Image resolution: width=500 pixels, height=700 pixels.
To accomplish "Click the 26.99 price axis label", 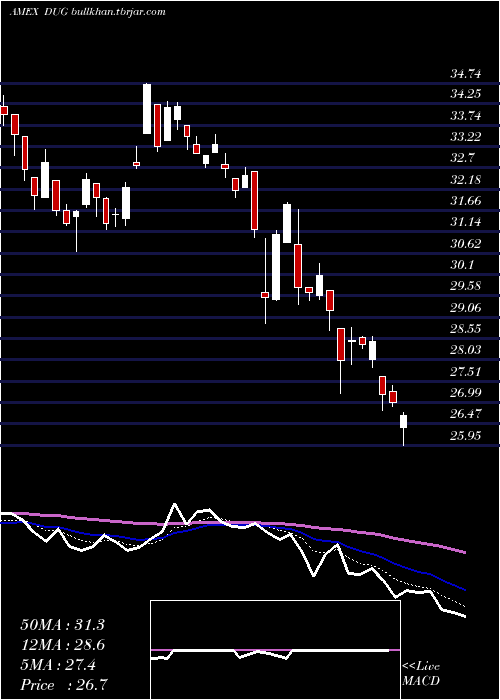I will pyautogui.click(x=465, y=393).
